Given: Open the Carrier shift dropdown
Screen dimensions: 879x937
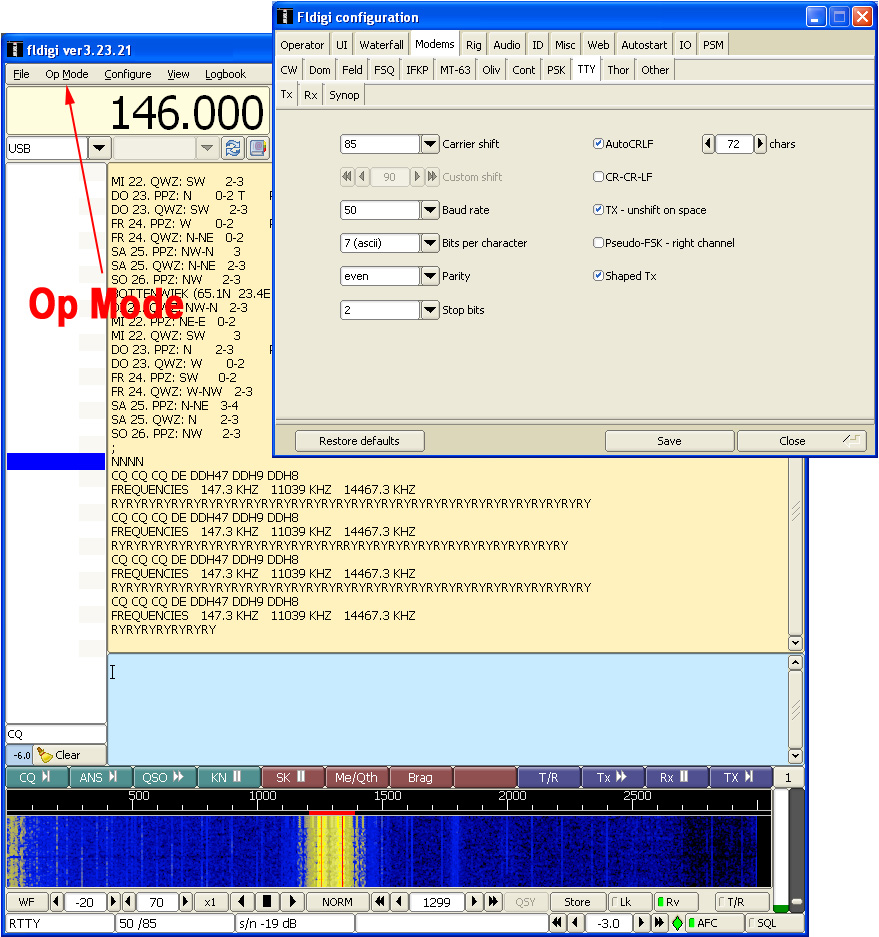Looking at the screenshot, I should [430, 143].
